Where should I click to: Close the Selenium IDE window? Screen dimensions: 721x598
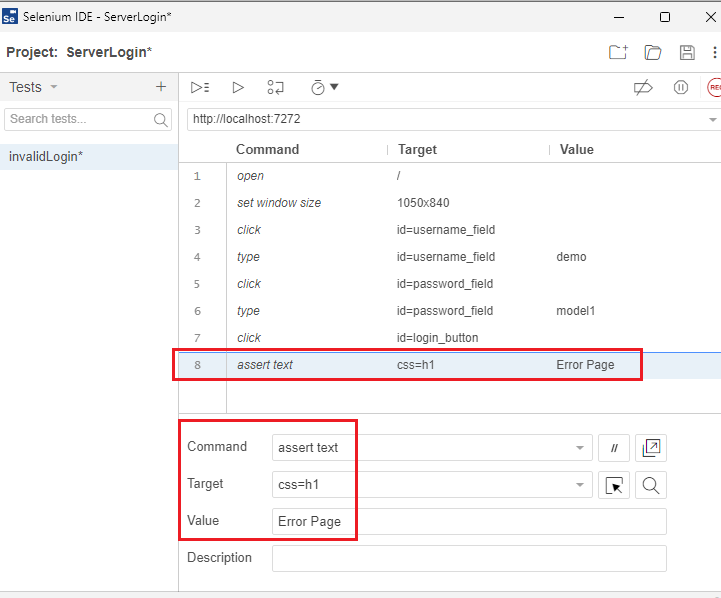pyautogui.click(x=710, y=17)
